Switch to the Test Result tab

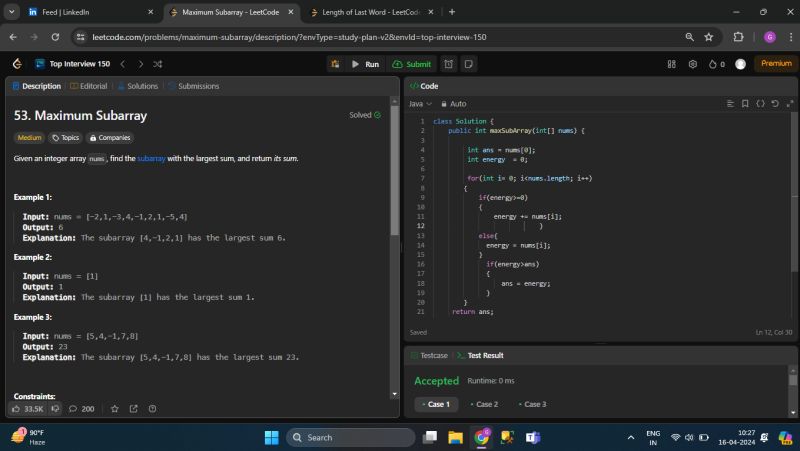coord(480,355)
